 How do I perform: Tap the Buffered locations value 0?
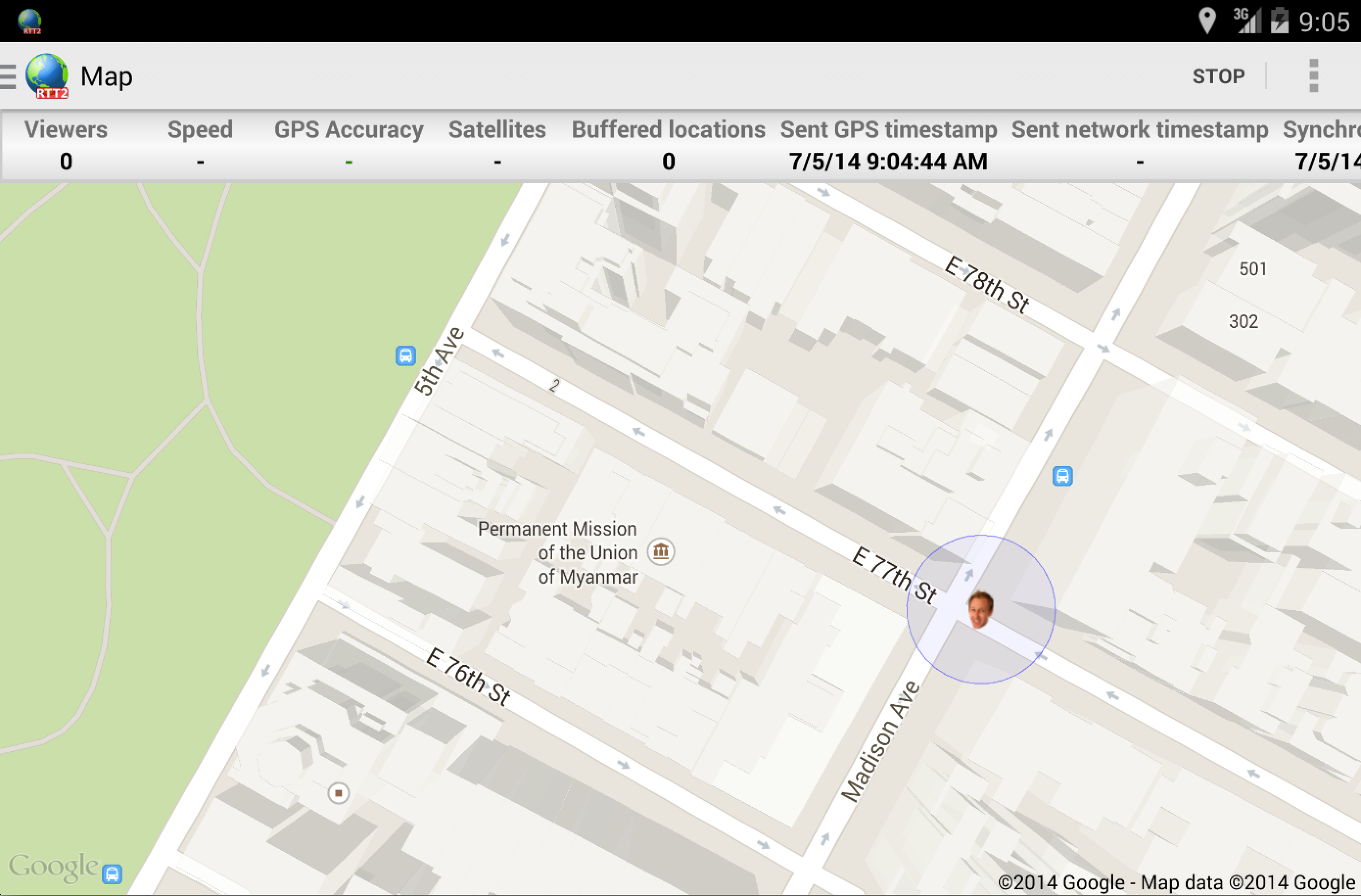(x=668, y=161)
